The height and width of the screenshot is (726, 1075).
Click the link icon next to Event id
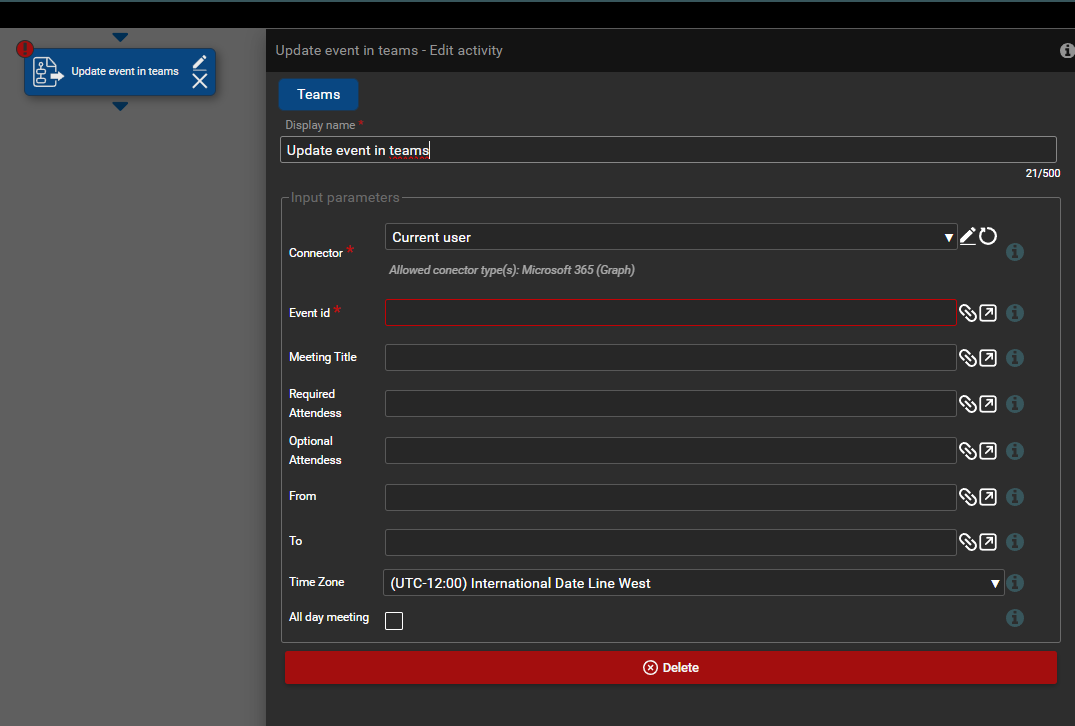click(x=967, y=313)
